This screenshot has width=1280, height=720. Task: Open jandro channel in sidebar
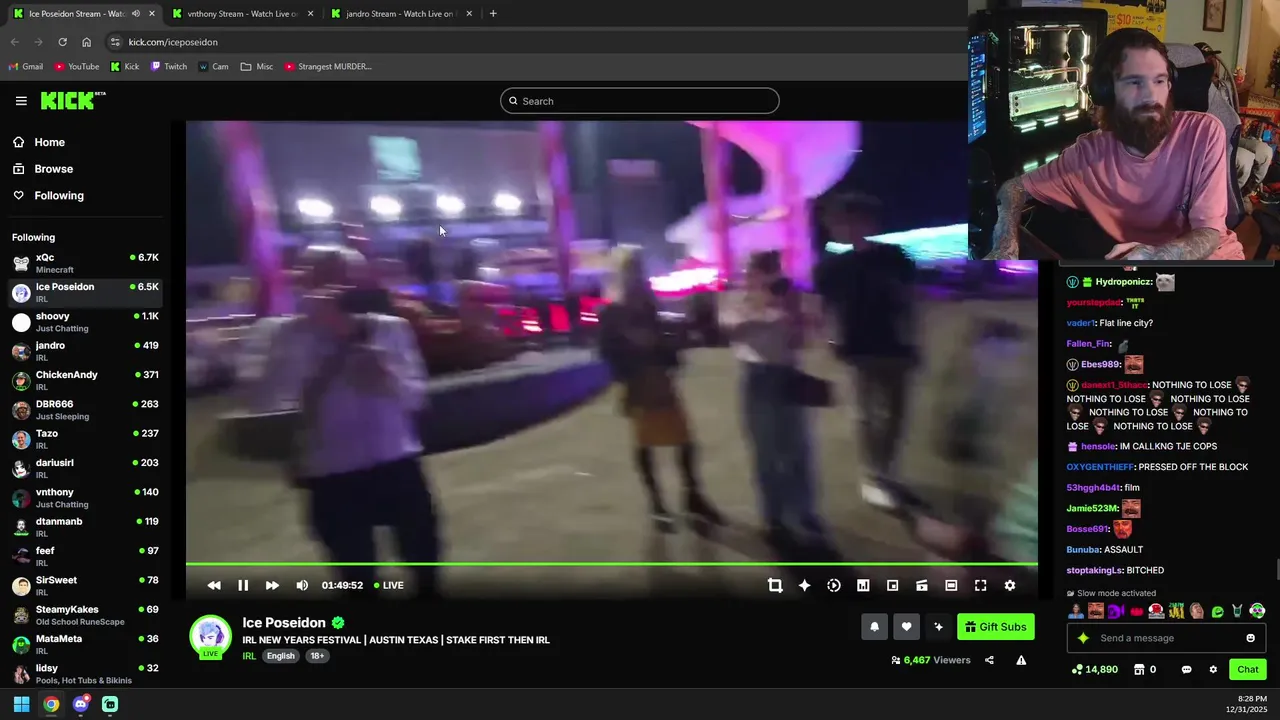tap(85, 351)
